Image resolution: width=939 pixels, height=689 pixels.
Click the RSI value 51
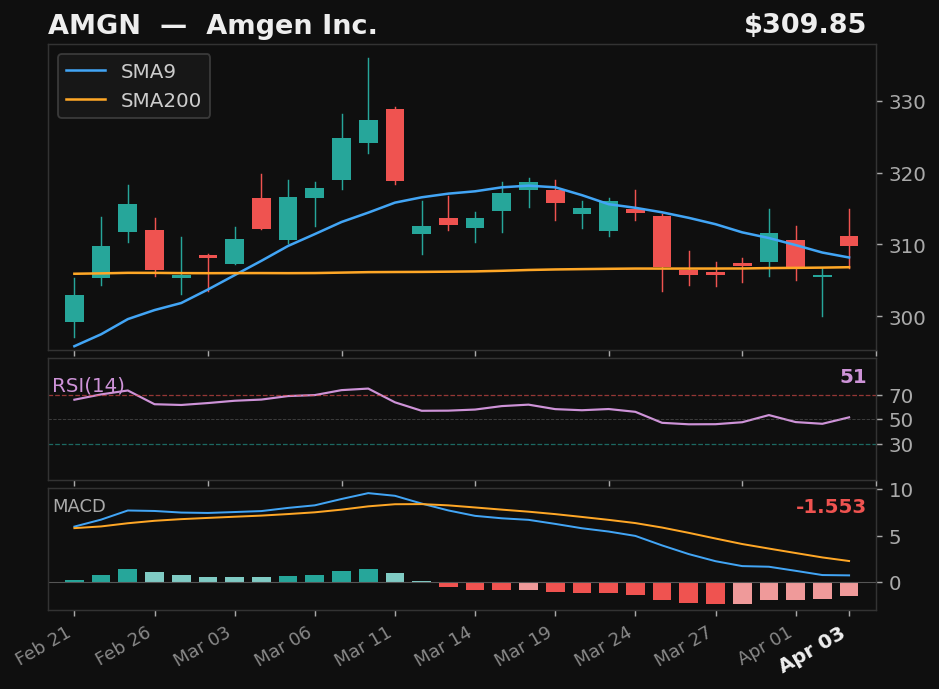pos(853,377)
